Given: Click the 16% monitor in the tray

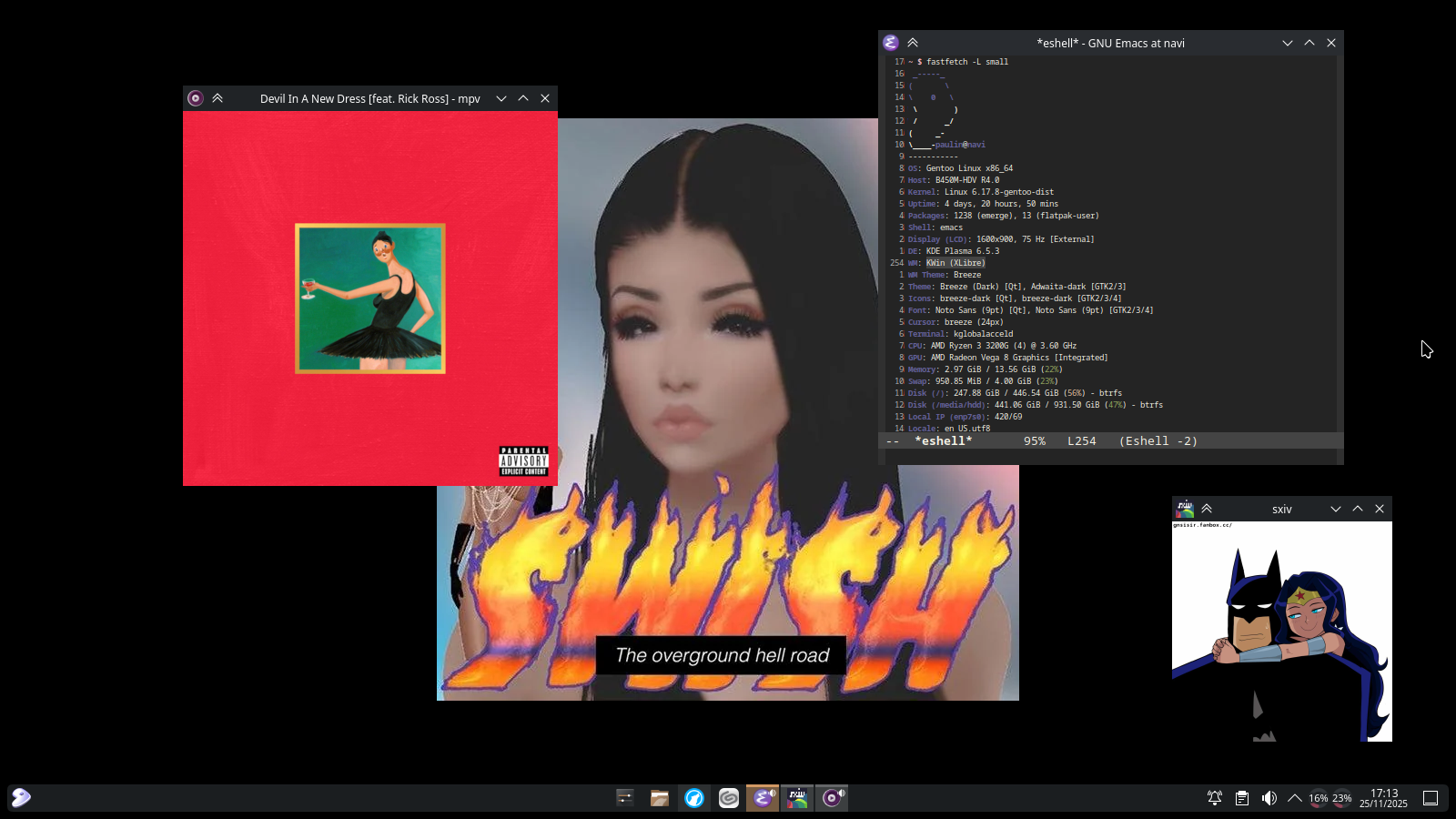Looking at the screenshot, I should coord(1319,798).
